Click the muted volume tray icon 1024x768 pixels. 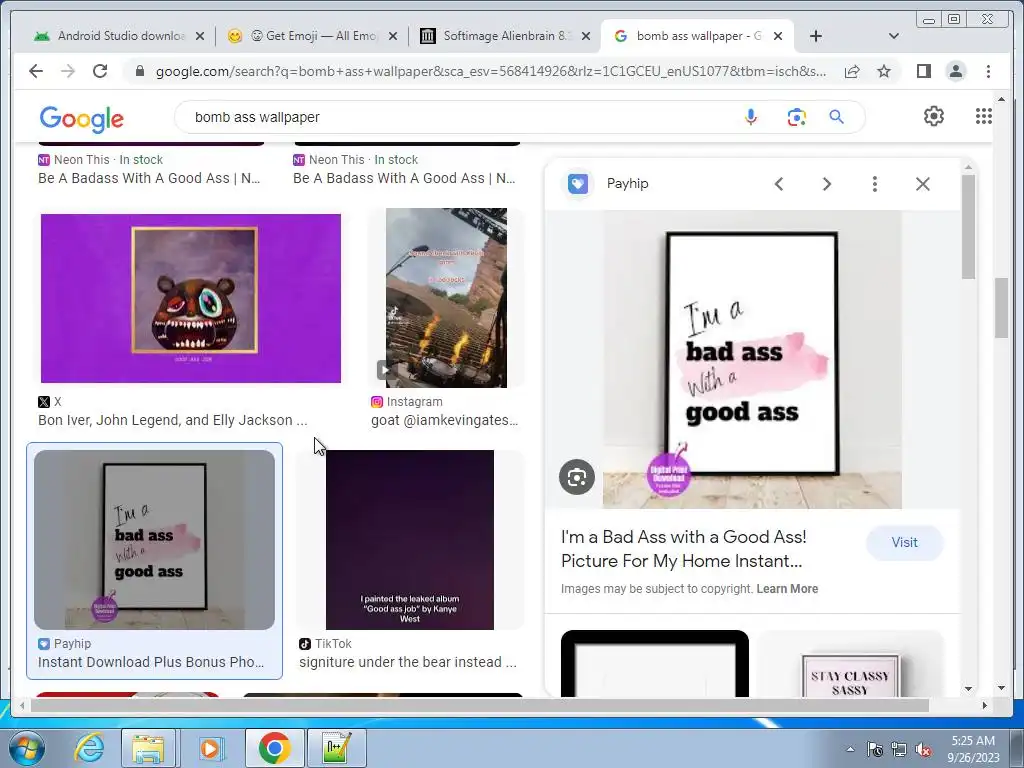(x=923, y=750)
